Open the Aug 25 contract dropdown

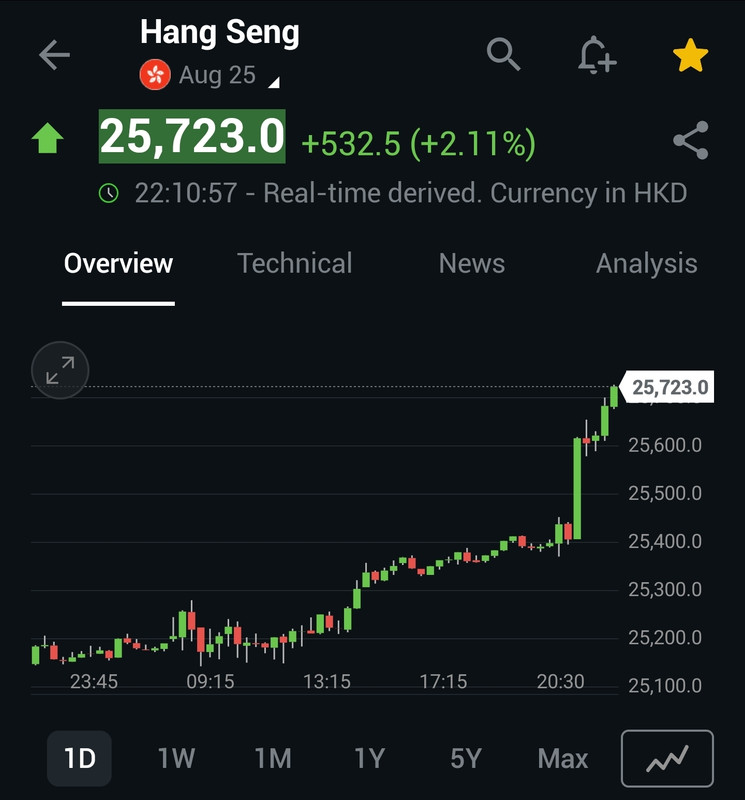coord(229,76)
